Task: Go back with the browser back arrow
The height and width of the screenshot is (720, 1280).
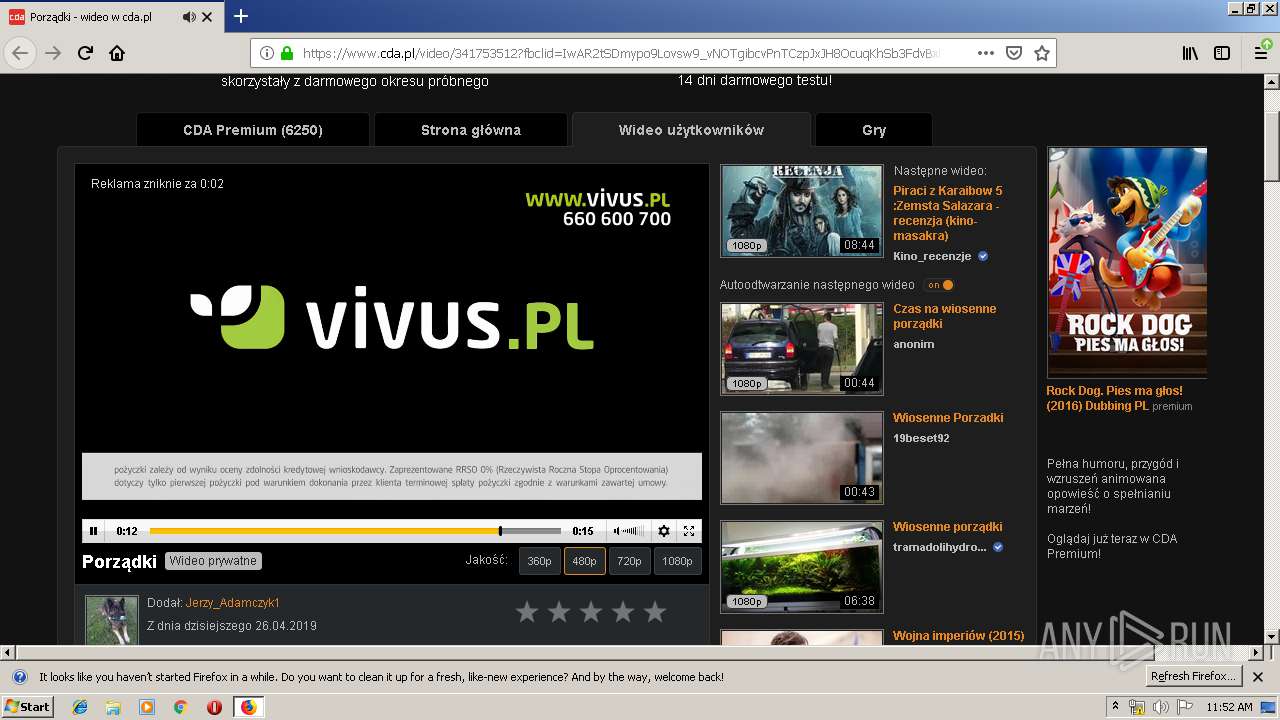Action: [20, 53]
